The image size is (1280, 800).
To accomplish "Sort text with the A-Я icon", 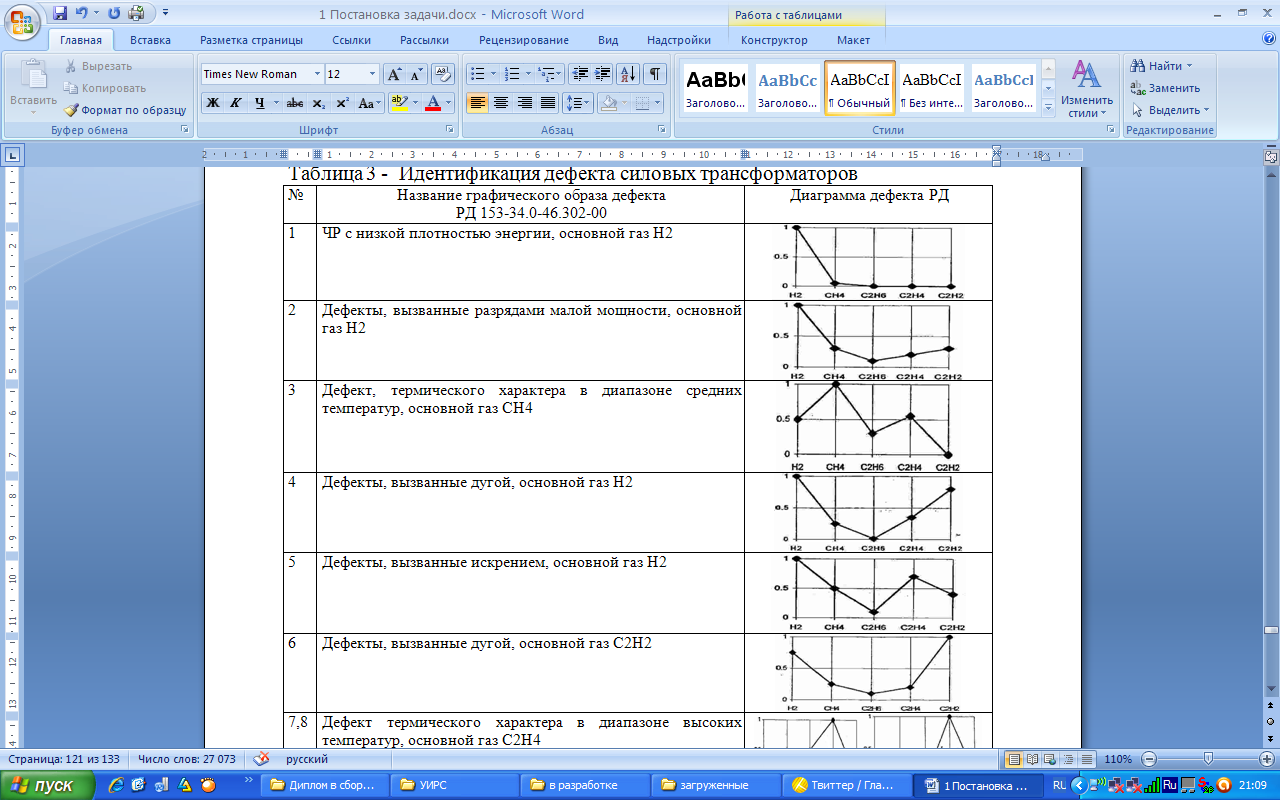I will click(x=628, y=74).
